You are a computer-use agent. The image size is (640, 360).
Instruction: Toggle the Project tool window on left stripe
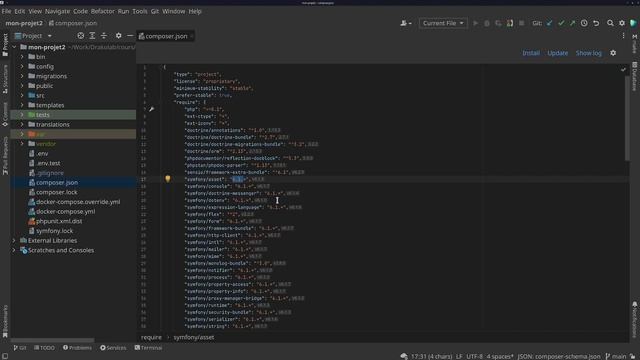[x=5, y=44]
